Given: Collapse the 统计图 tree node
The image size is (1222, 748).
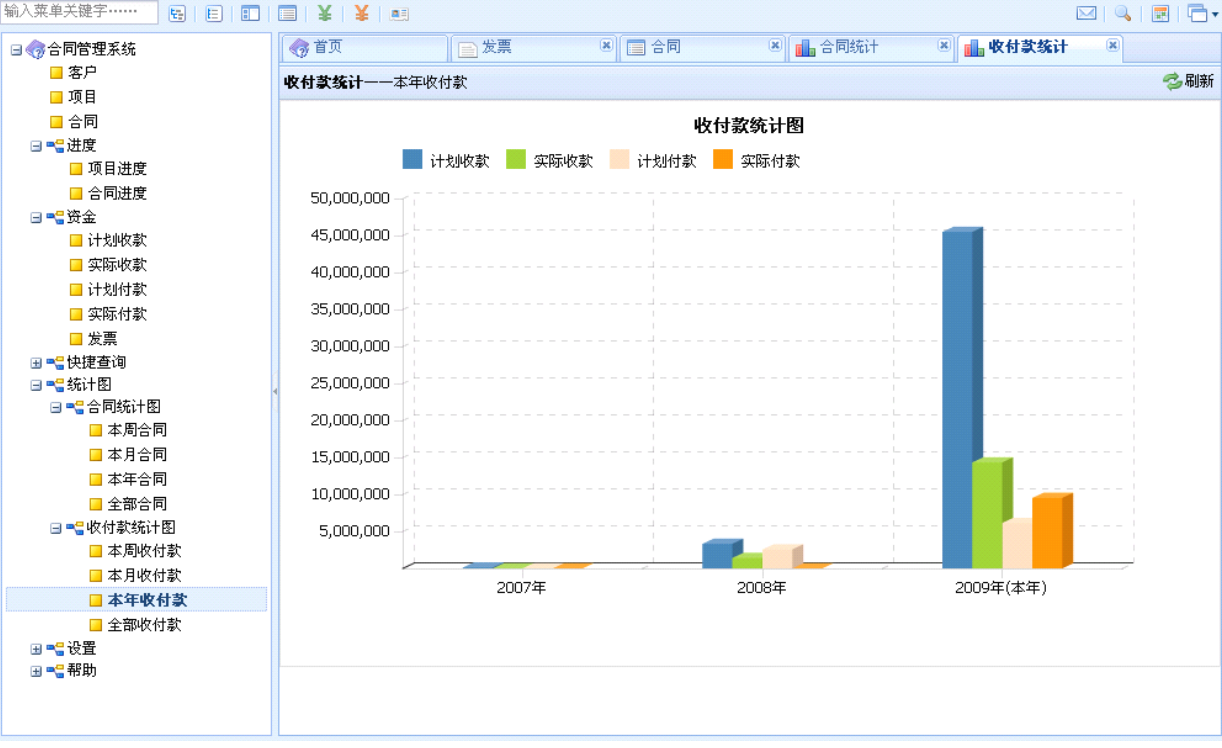Looking at the screenshot, I should (x=36, y=385).
